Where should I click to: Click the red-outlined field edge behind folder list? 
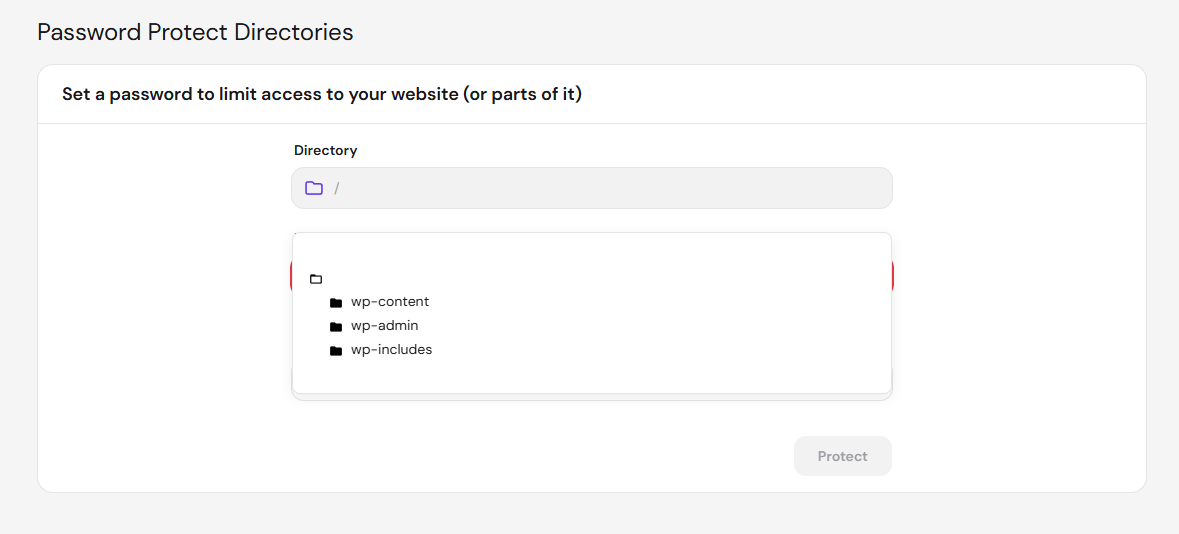click(x=893, y=276)
